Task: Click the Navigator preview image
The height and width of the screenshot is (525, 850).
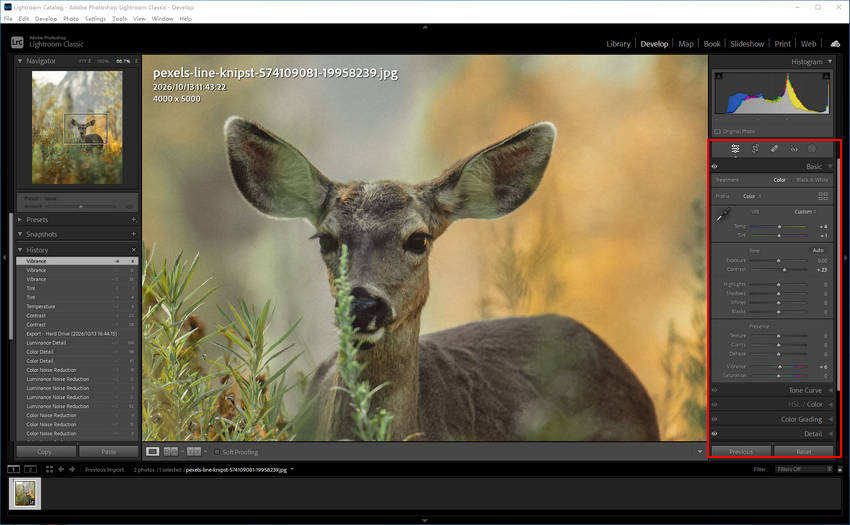Action: tap(77, 127)
